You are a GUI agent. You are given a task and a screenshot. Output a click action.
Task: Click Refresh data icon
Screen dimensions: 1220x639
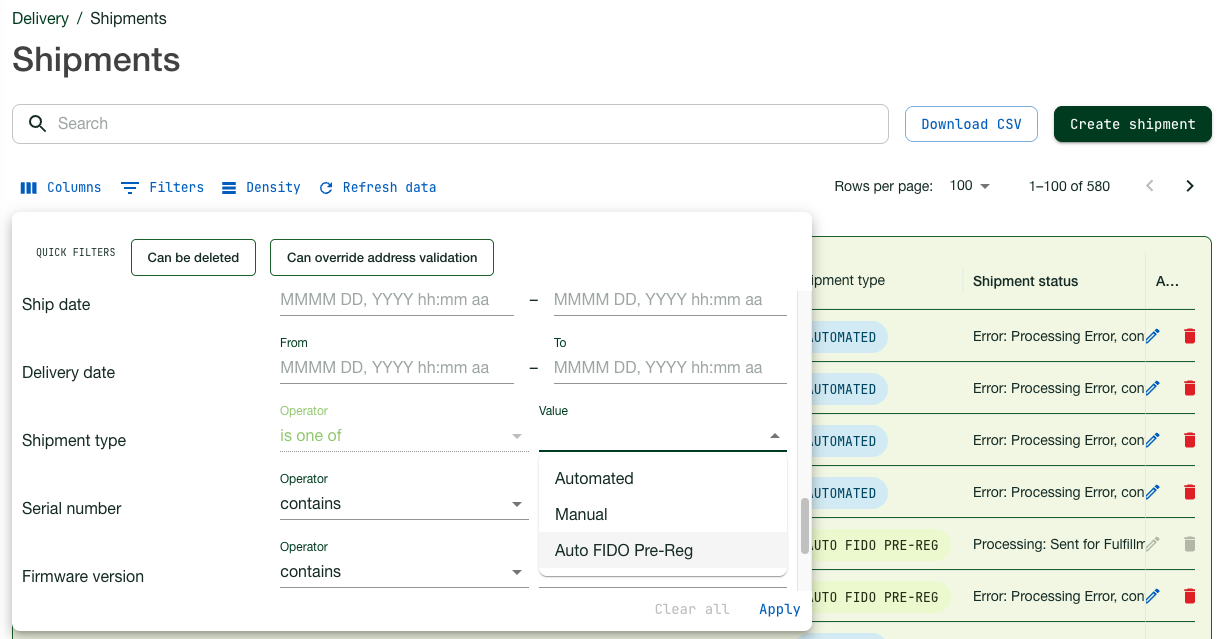pos(326,188)
